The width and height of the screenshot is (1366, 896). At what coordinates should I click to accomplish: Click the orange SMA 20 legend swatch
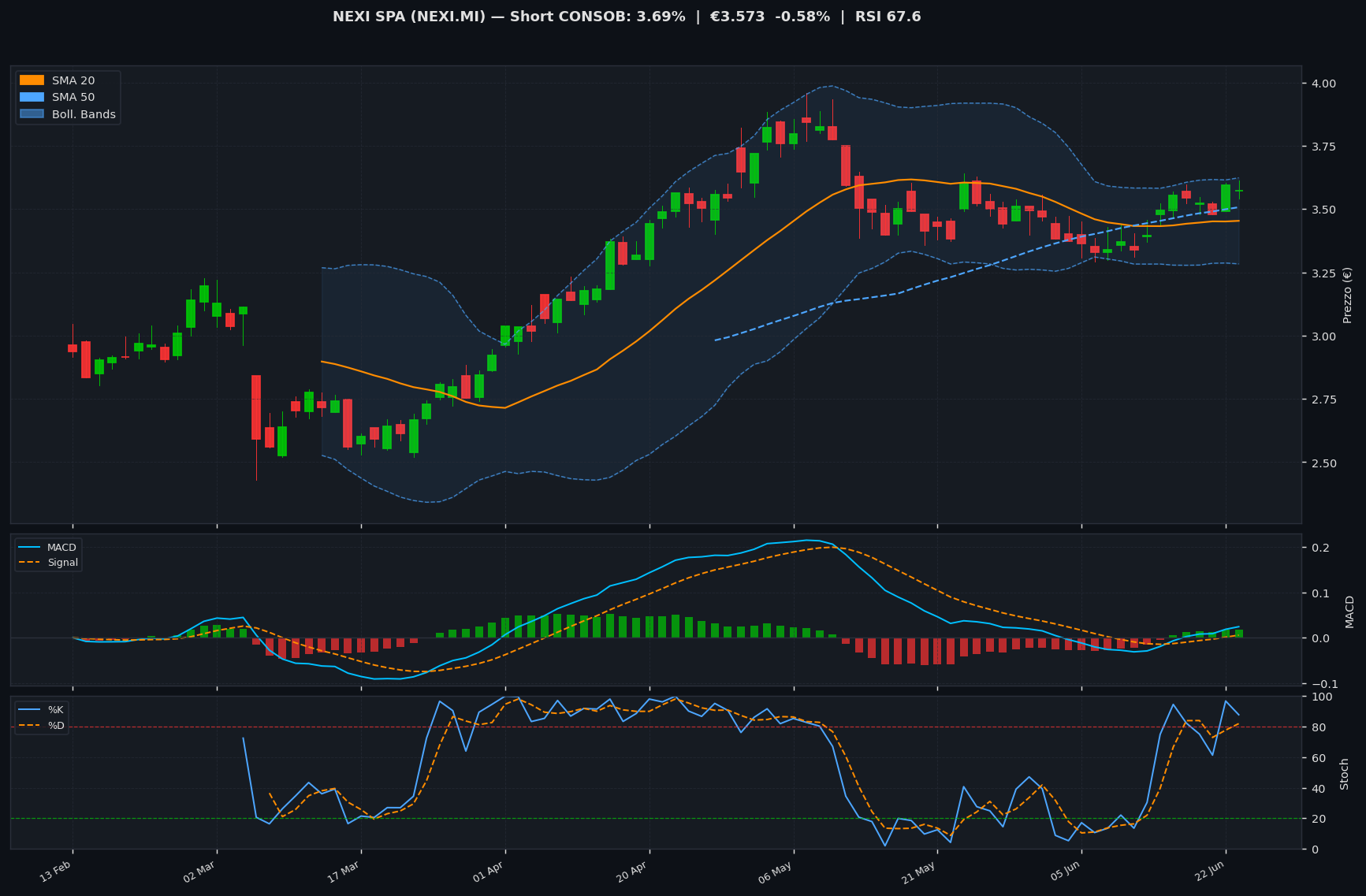[32, 80]
